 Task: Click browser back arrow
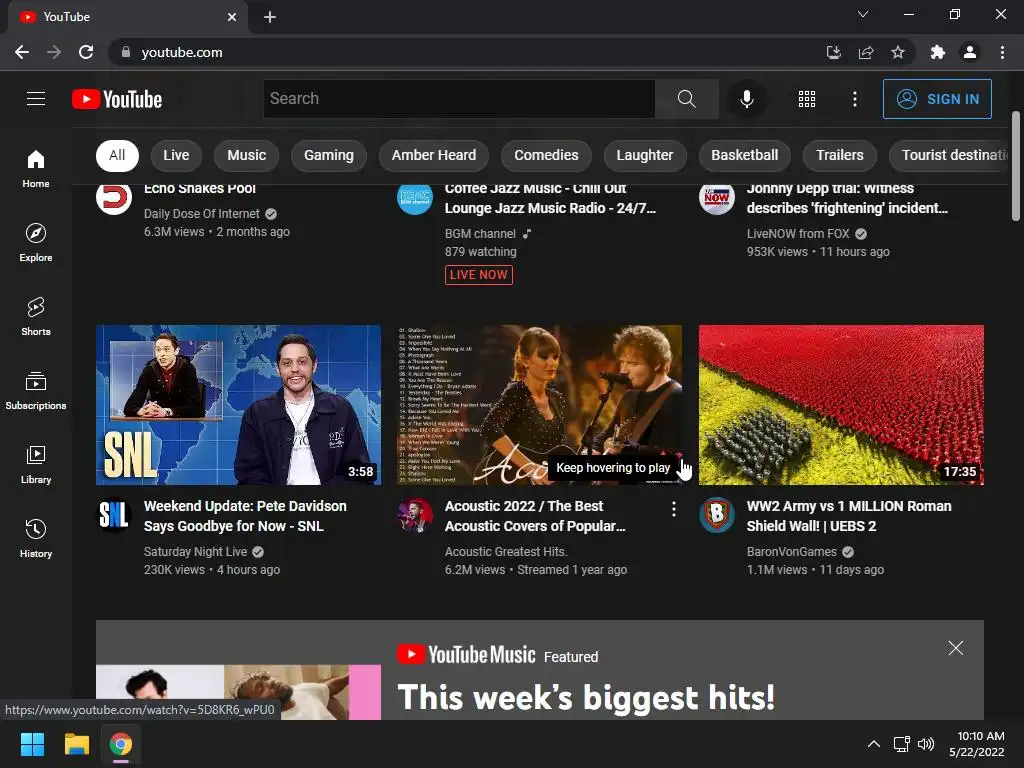point(22,52)
